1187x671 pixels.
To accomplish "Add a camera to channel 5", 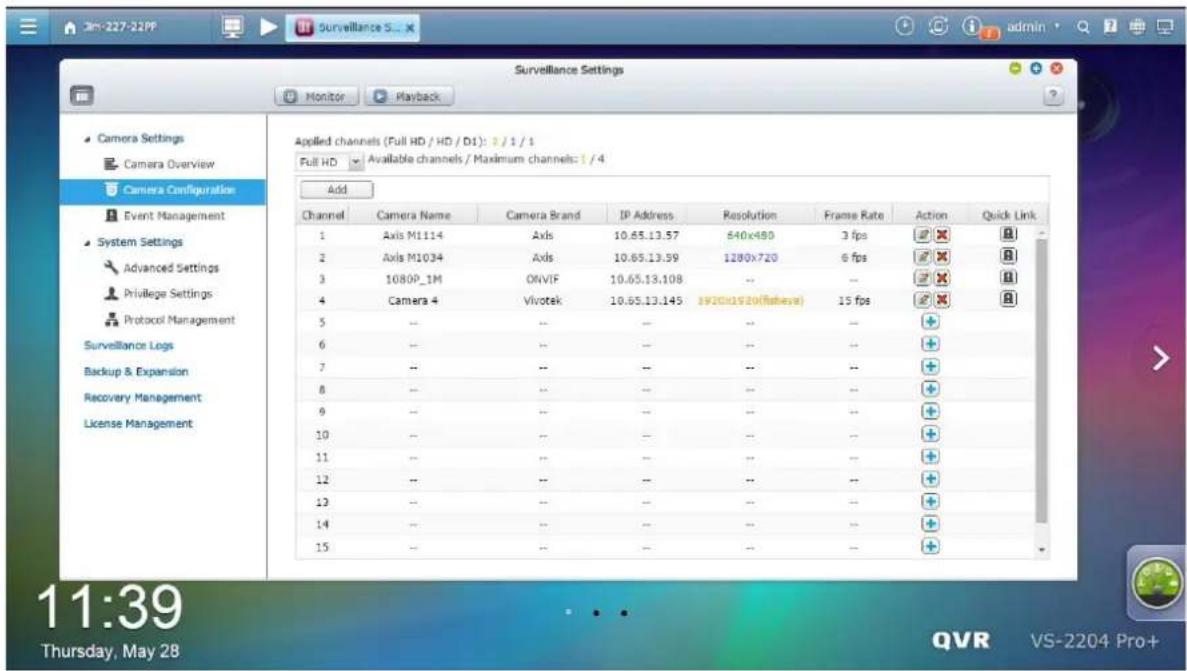I will (930, 322).
